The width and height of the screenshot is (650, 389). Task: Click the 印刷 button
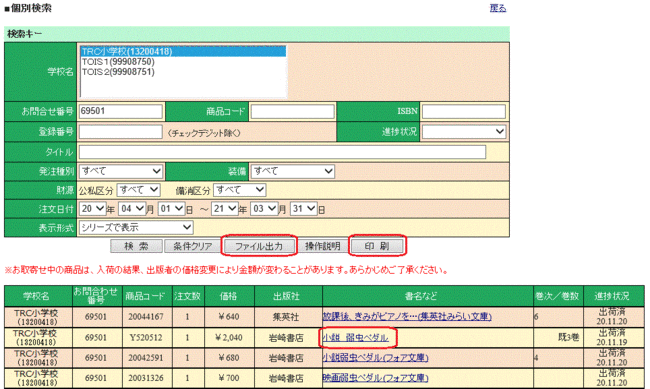click(377, 246)
